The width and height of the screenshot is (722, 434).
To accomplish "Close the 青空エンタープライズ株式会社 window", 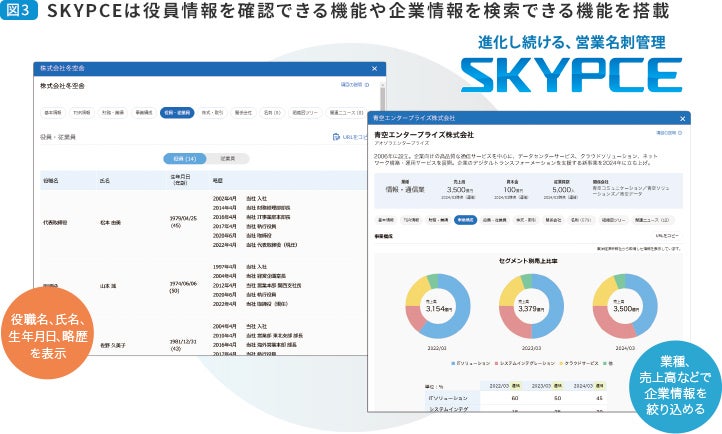I will 682,119.
